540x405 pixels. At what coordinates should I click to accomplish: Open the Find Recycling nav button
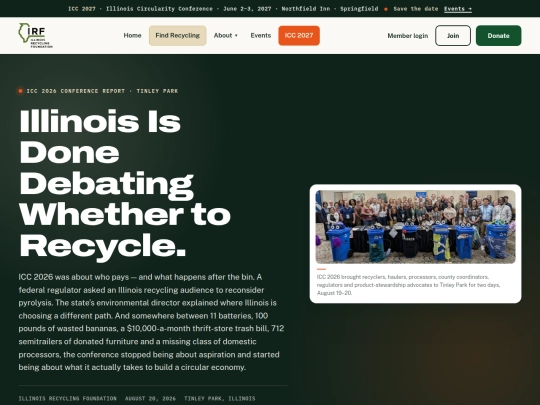pos(177,35)
